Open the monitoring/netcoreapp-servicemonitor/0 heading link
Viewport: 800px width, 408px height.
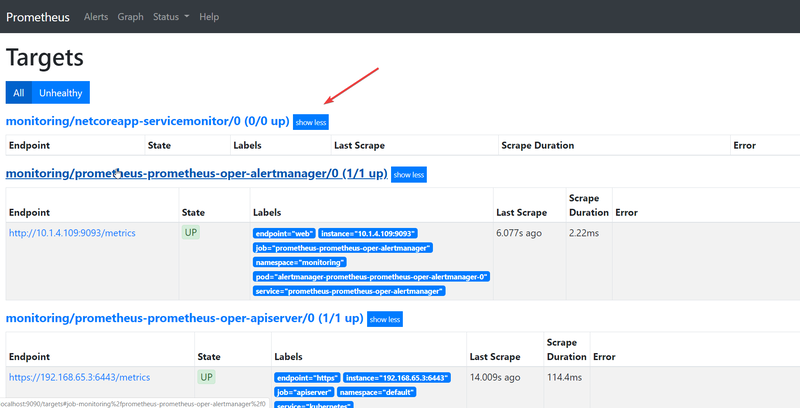(x=147, y=121)
